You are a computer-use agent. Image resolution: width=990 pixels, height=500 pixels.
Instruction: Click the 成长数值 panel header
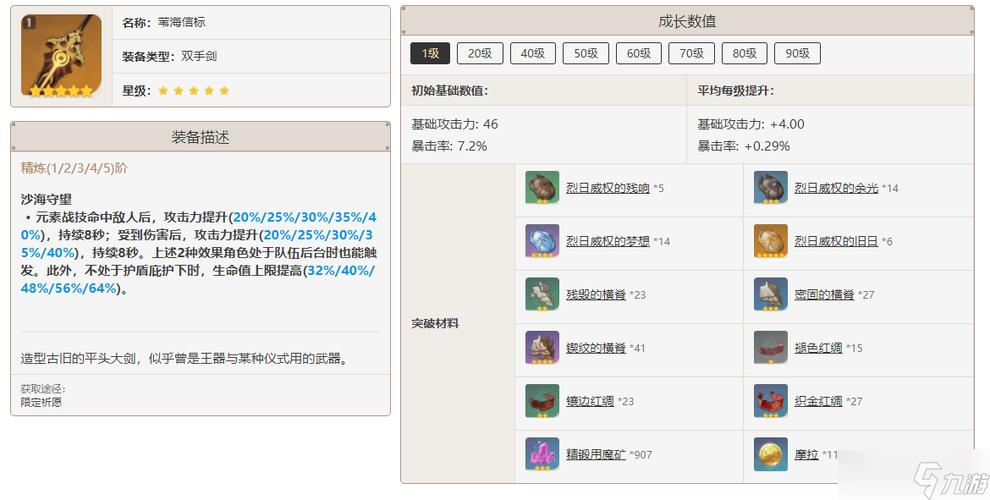pos(687,21)
